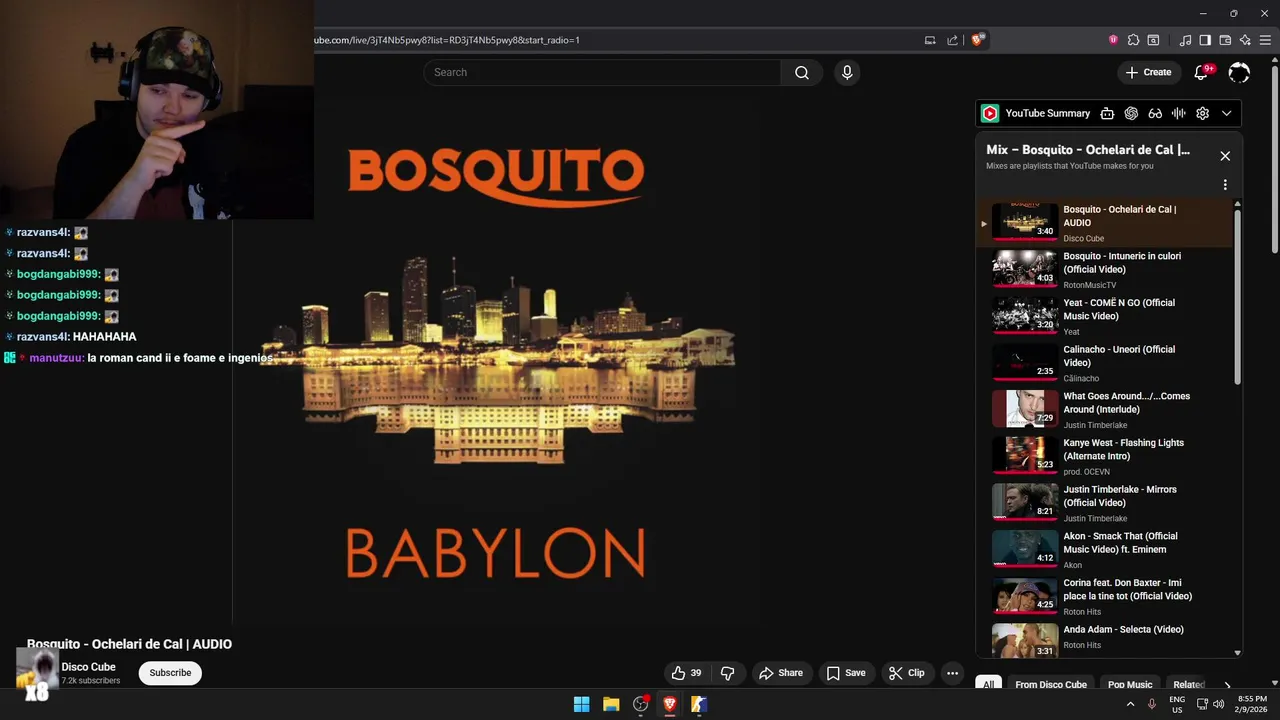The height and width of the screenshot is (720, 1280).
Task: Select the From Disco Cube chip
Action: [1051, 685]
